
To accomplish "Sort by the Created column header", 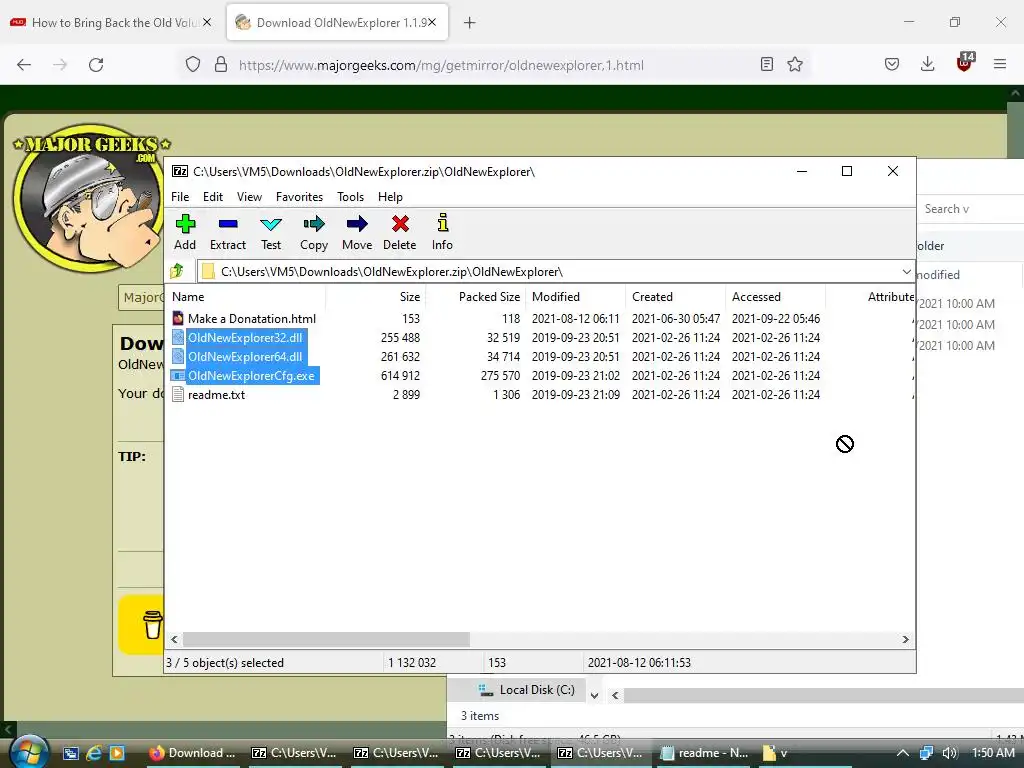I will pos(675,296).
